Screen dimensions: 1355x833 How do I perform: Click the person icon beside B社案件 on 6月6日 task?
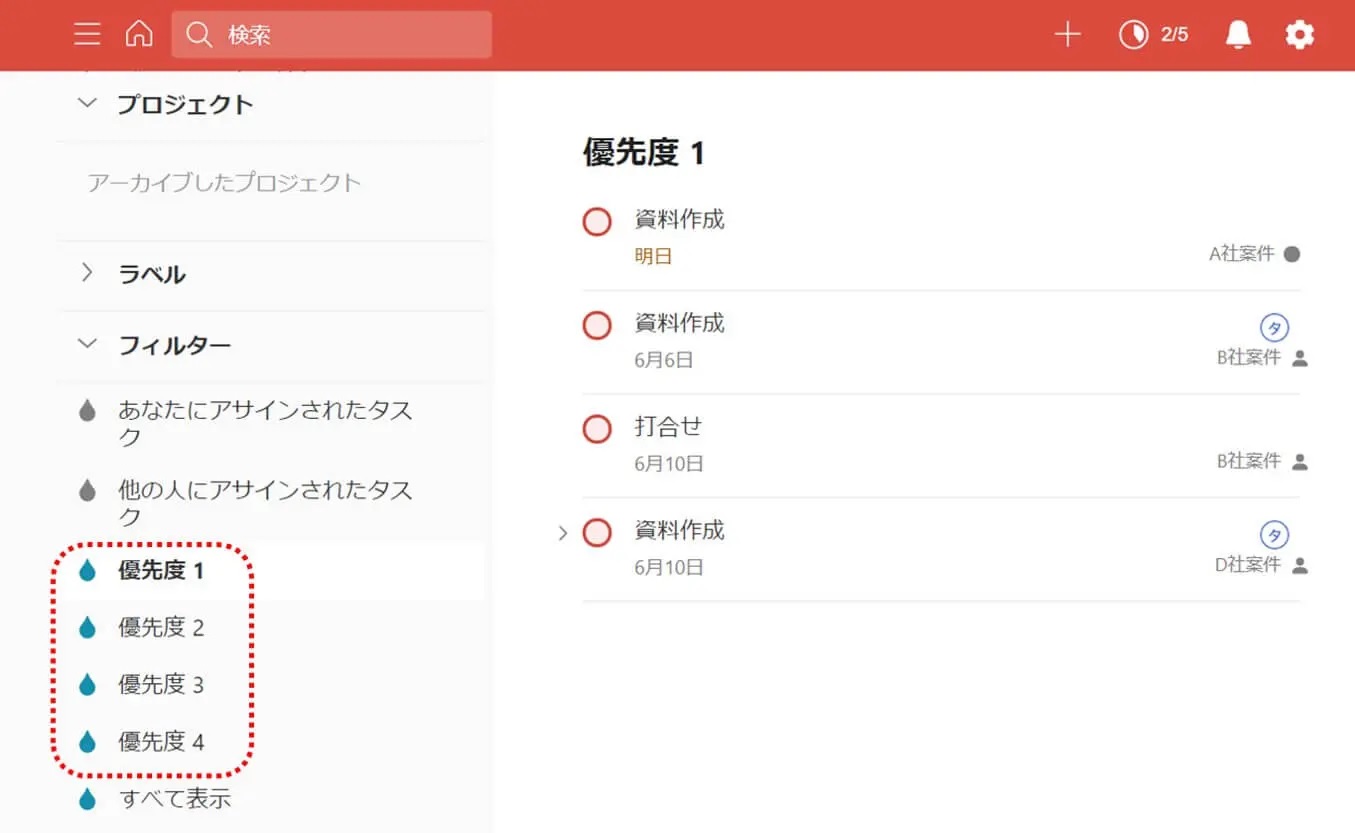click(1300, 358)
